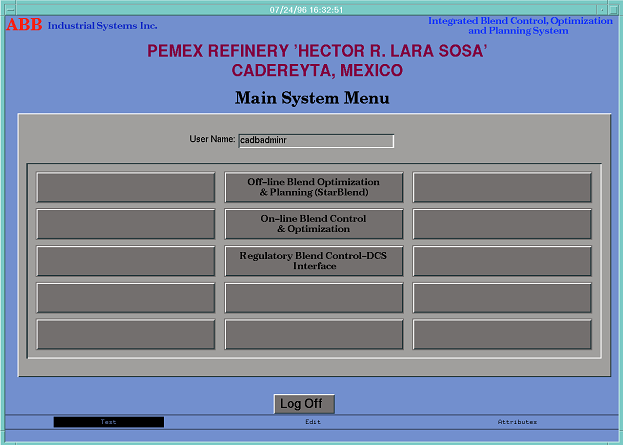The height and width of the screenshot is (445, 623).
Task: Click the ABB logo
Action: [x=24, y=25]
